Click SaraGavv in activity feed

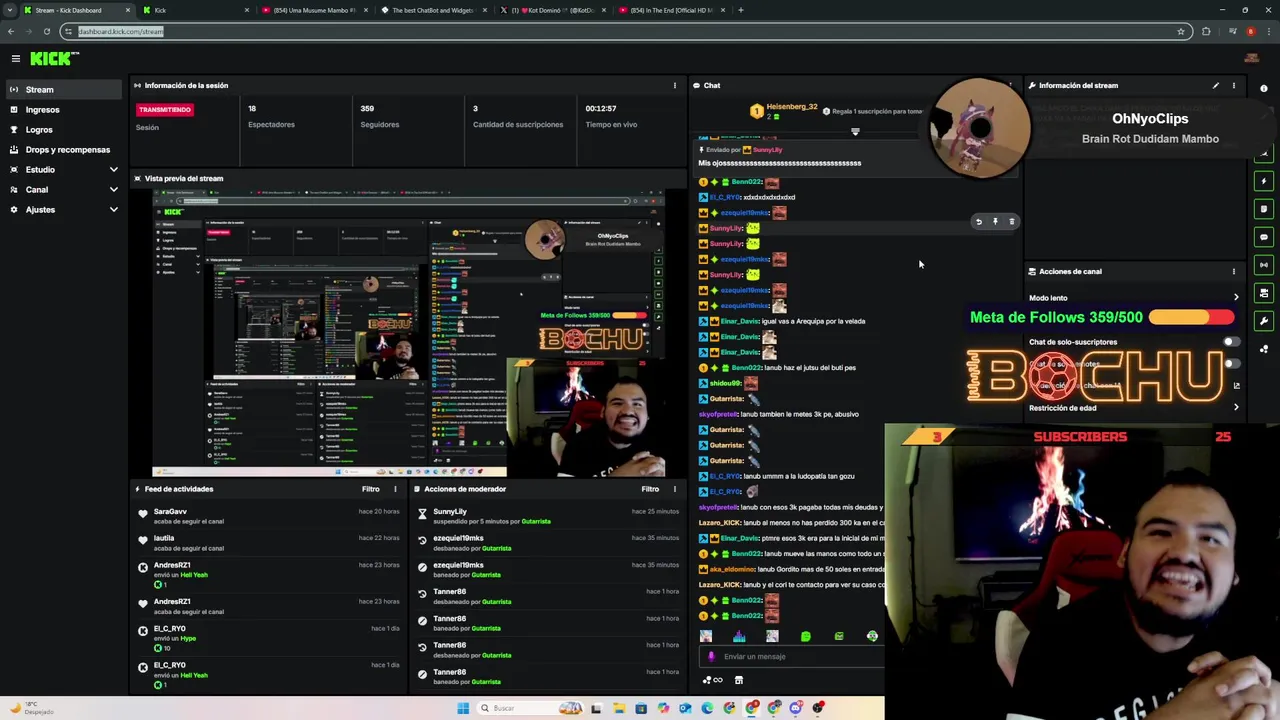point(171,511)
